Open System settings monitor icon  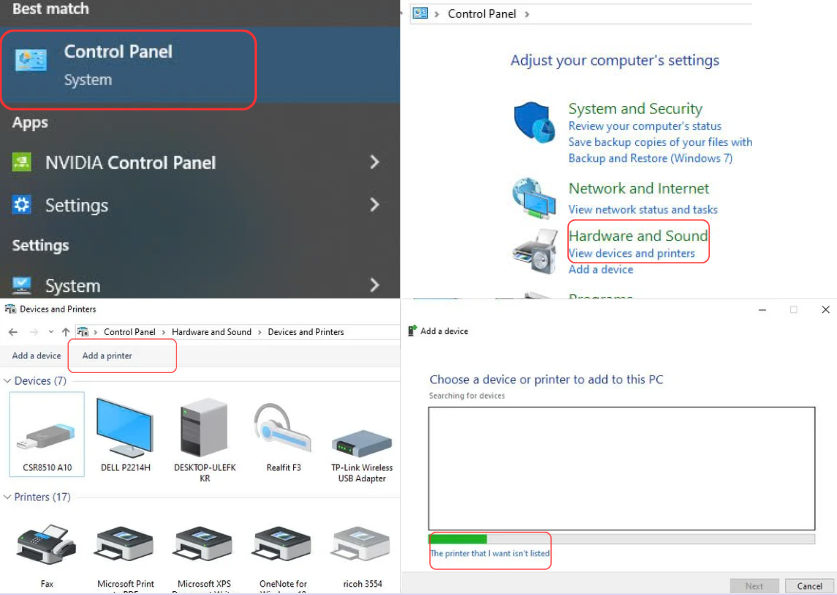pyautogui.click(x=21, y=285)
